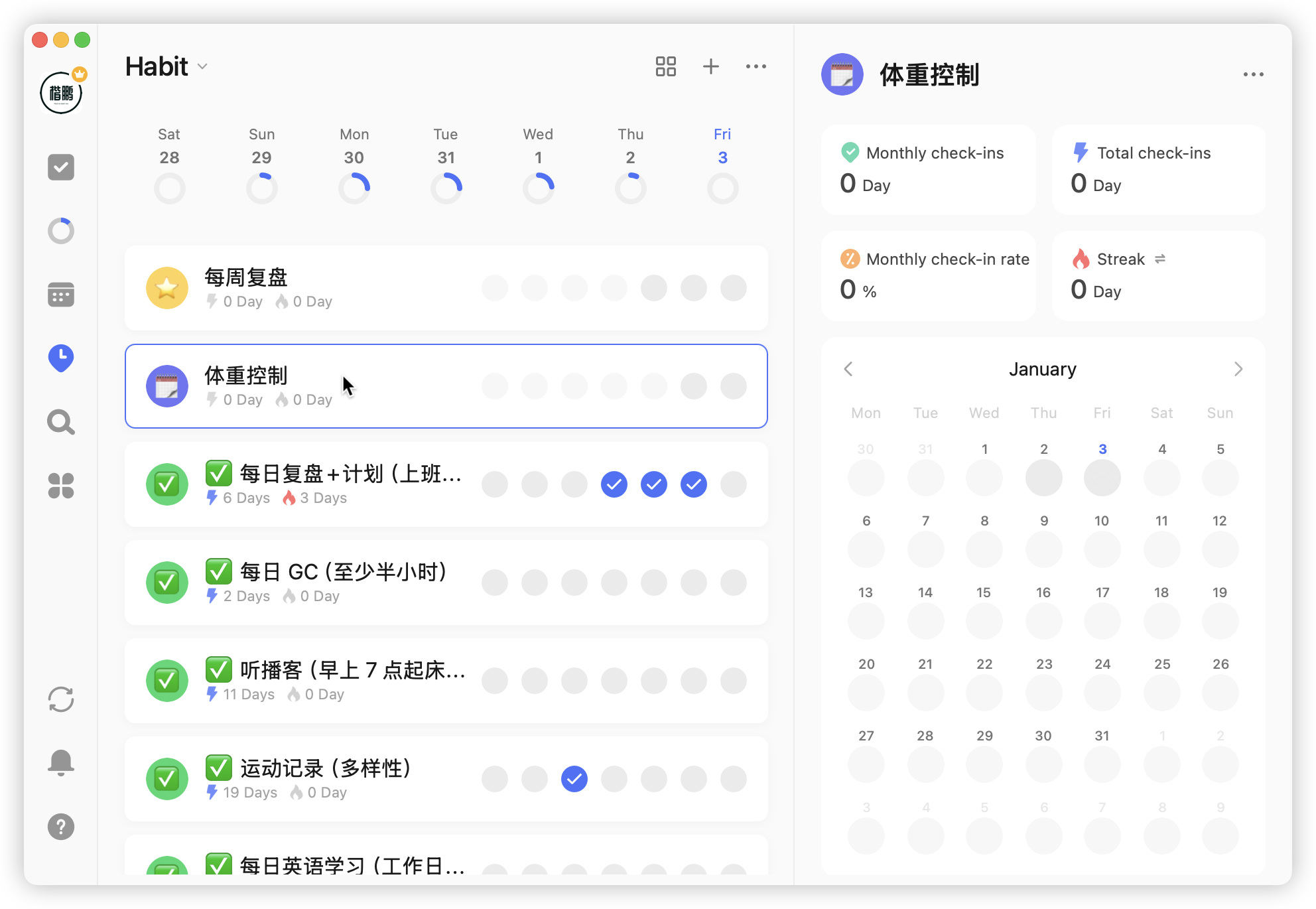Add a new habit with plus icon
1316x909 pixels.
(x=710, y=66)
